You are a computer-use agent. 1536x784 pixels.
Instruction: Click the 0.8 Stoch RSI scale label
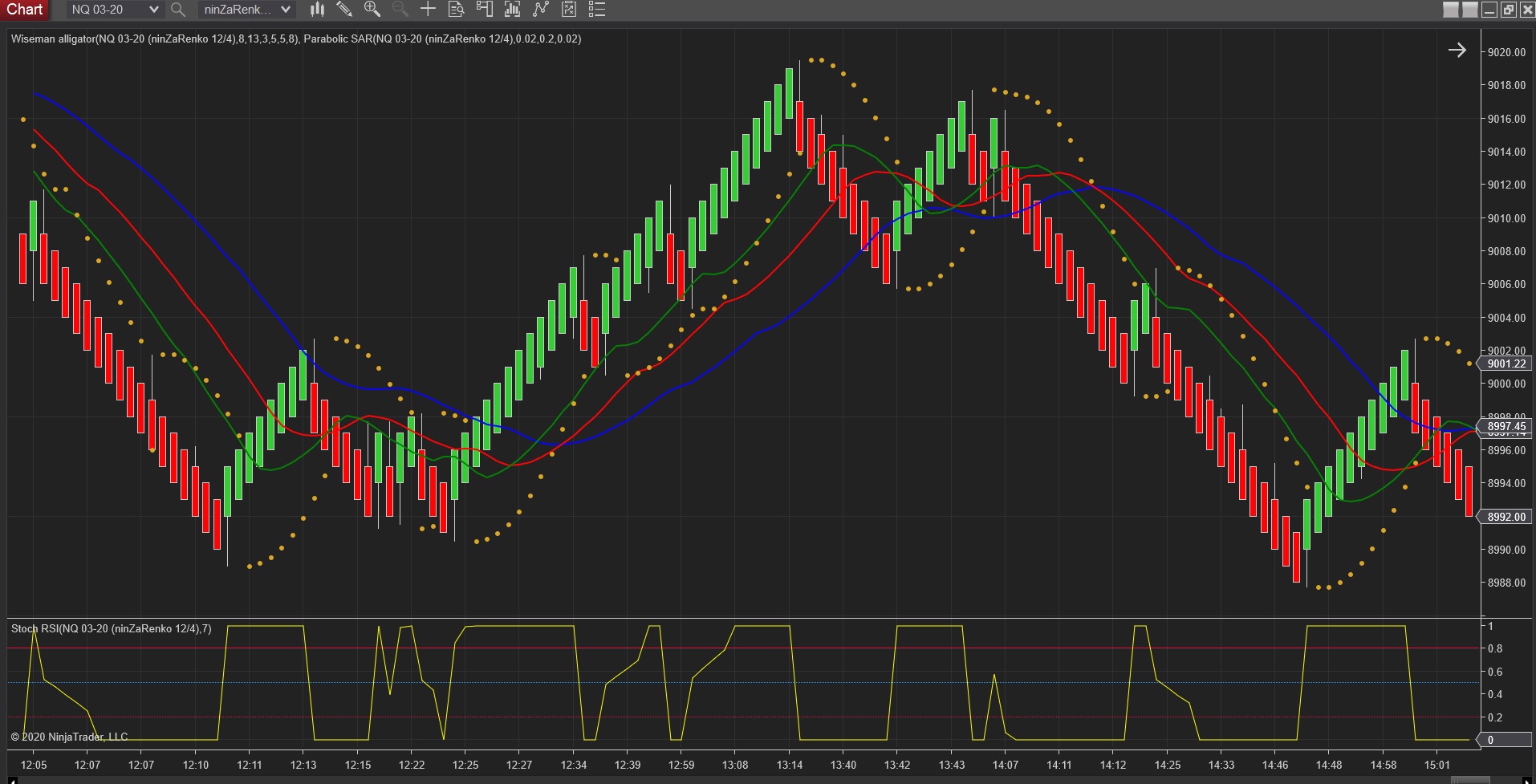[x=1495, y=648]
